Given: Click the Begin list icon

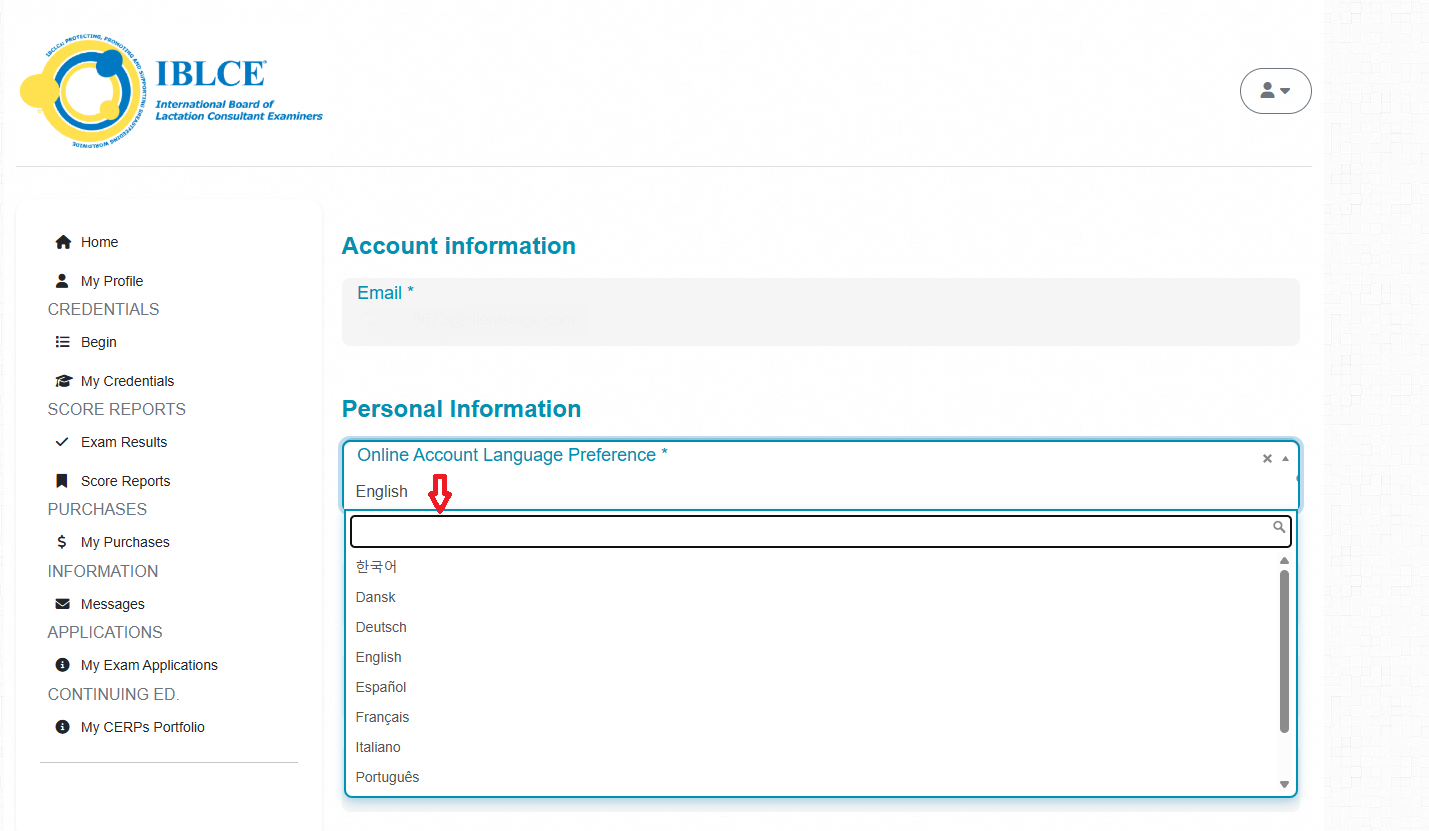Looking at the screenshot, I should pyautogui.click(x=63, y=342).
